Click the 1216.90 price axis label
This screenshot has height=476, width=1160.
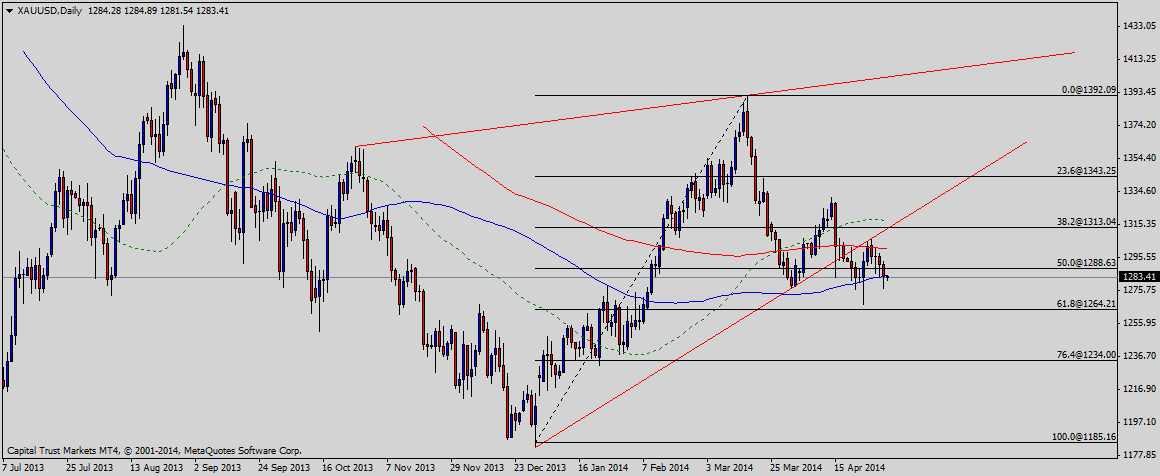tap(1138, 388)
